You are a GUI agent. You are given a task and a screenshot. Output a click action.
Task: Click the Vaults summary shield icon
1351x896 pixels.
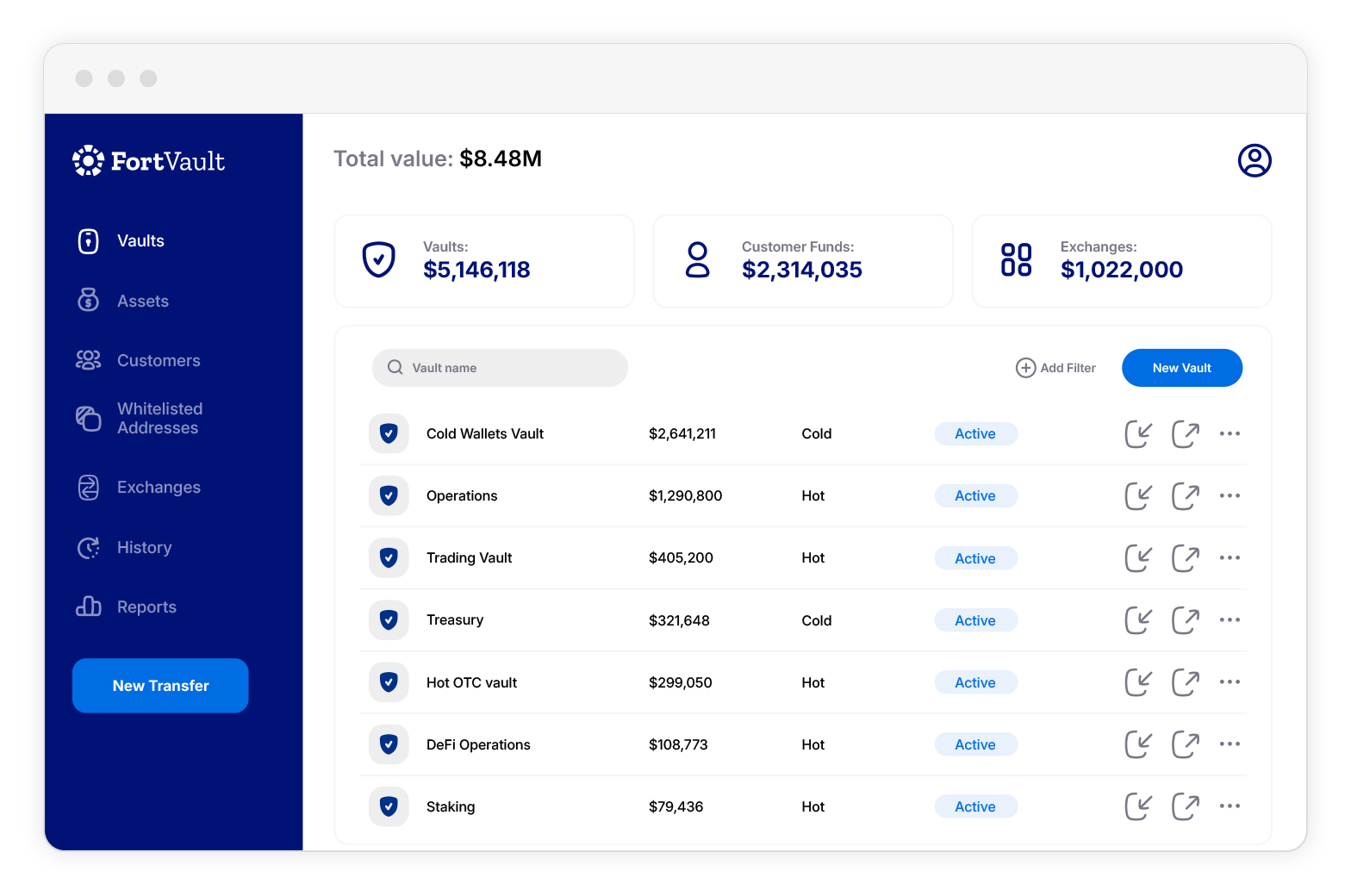click(378, 259)
